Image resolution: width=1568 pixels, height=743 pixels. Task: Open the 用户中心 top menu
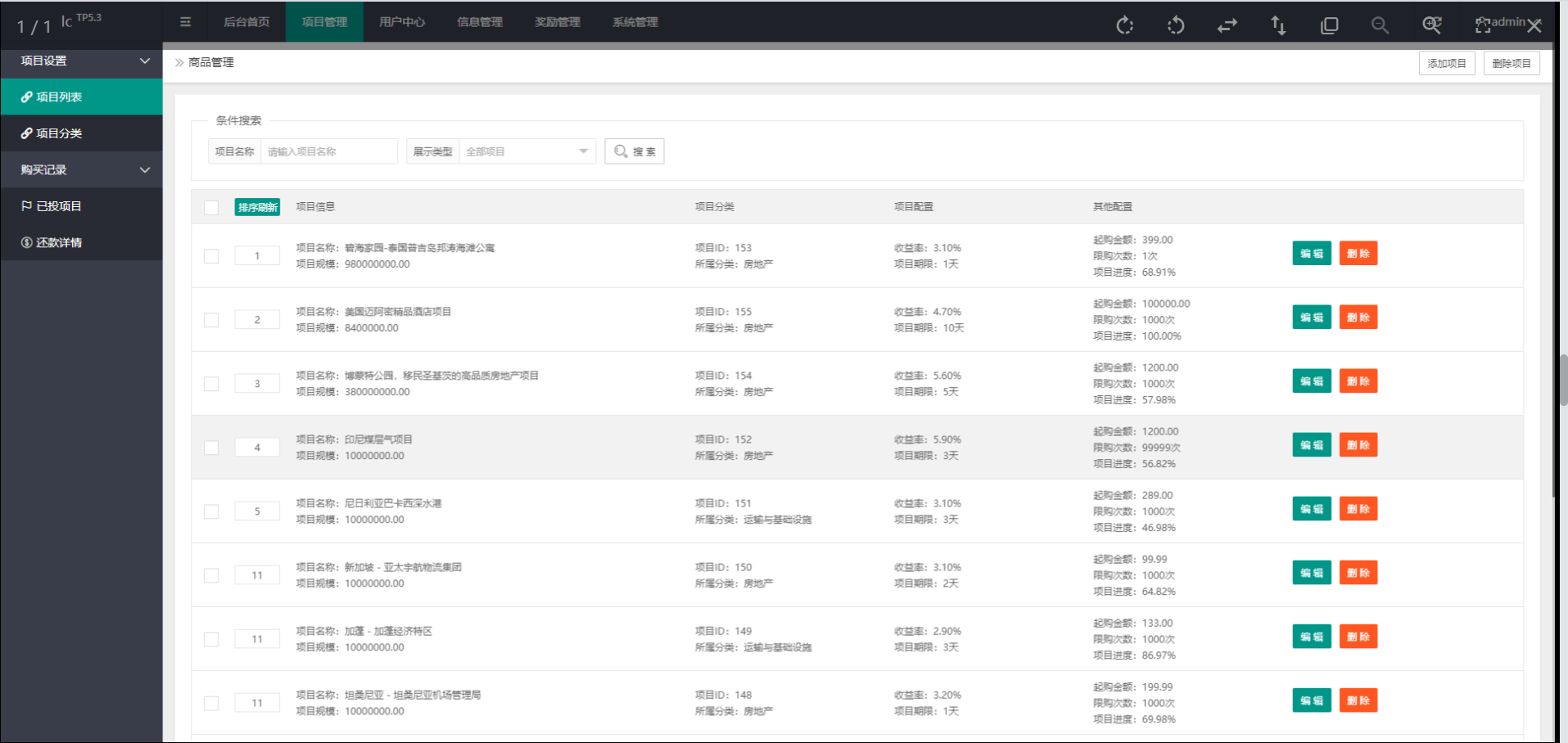tap(401, 22)
